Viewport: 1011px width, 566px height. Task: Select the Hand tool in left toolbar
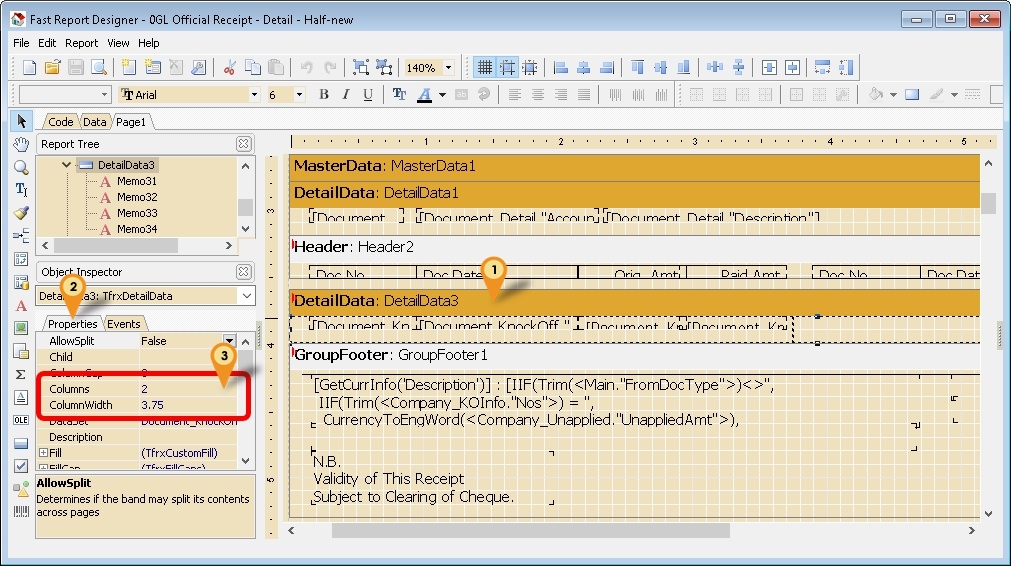[21, 144]
